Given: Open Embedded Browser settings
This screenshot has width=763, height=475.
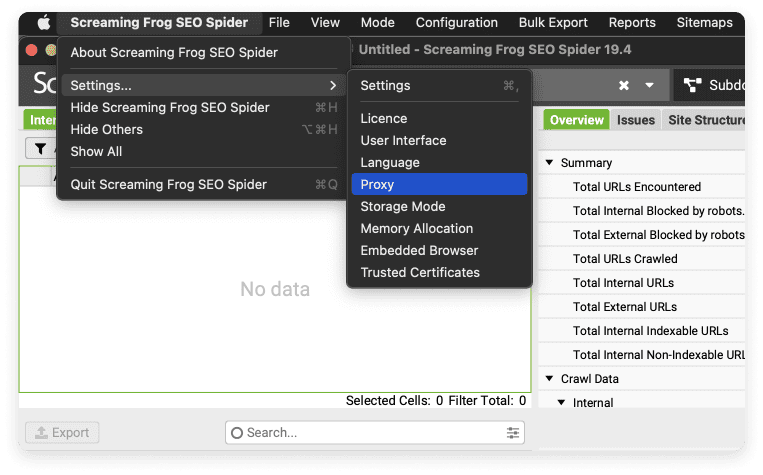Looking at the screenshot, I should [439, 250].
